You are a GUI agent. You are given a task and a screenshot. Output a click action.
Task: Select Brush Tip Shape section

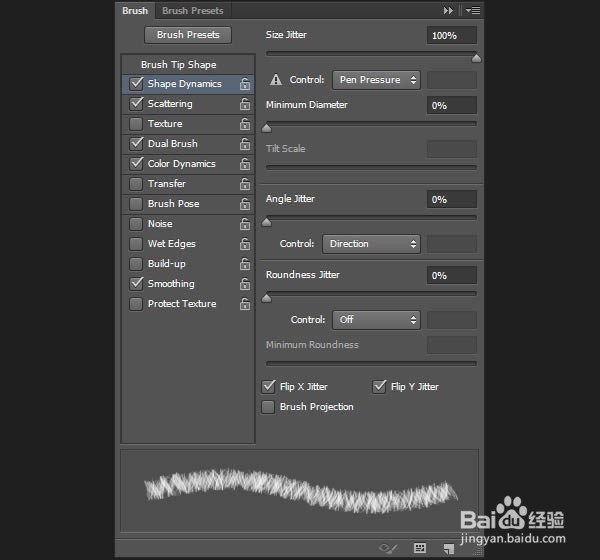click(179, 65)
